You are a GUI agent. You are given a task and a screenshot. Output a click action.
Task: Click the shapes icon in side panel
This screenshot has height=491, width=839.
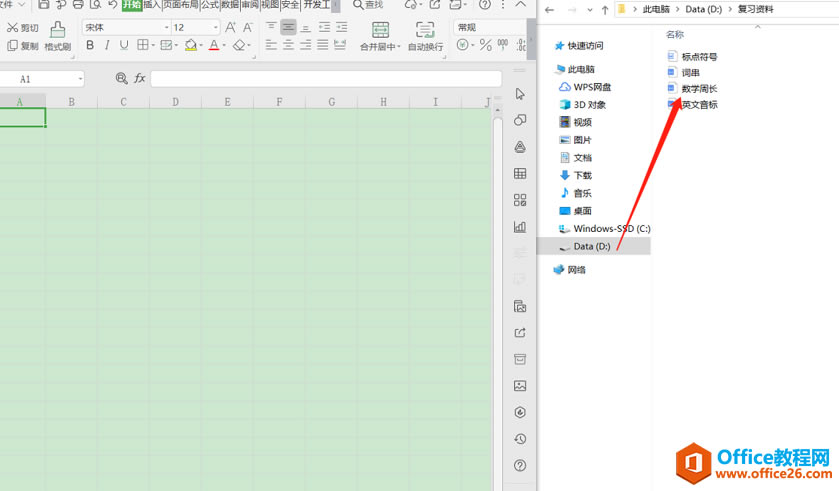[520, 120]
